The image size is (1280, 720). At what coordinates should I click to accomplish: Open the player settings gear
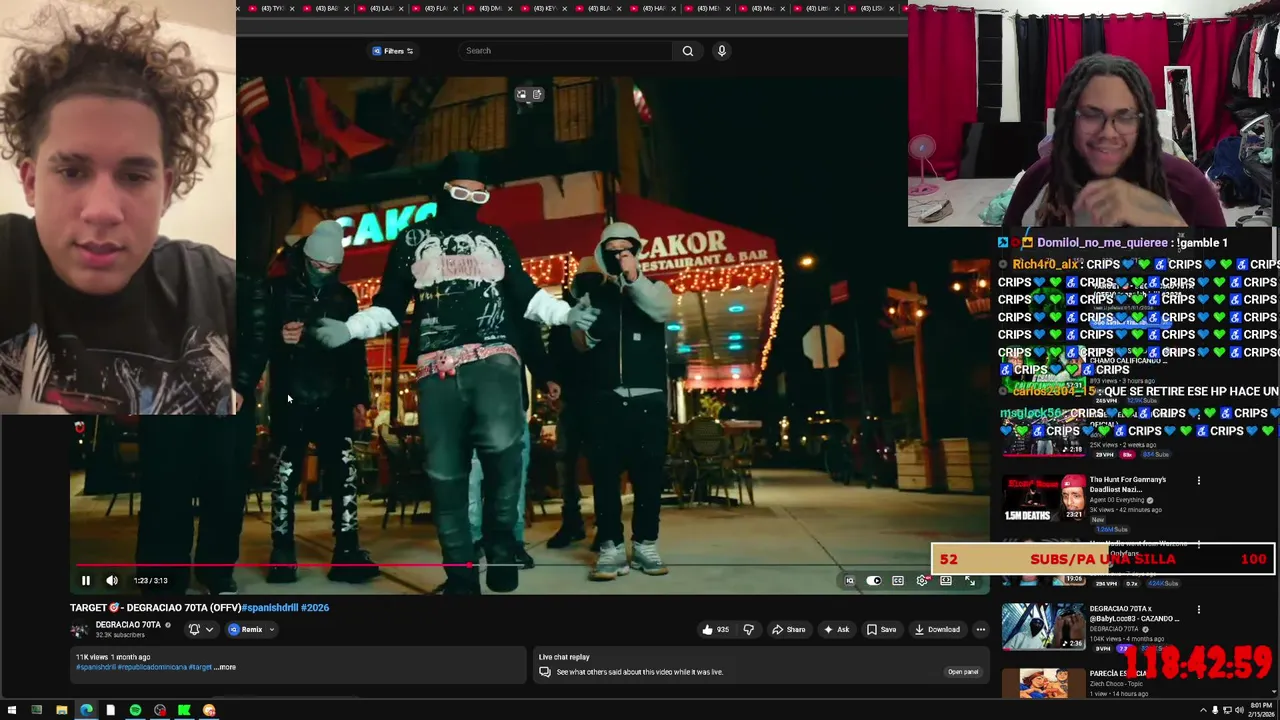[922, 581]
